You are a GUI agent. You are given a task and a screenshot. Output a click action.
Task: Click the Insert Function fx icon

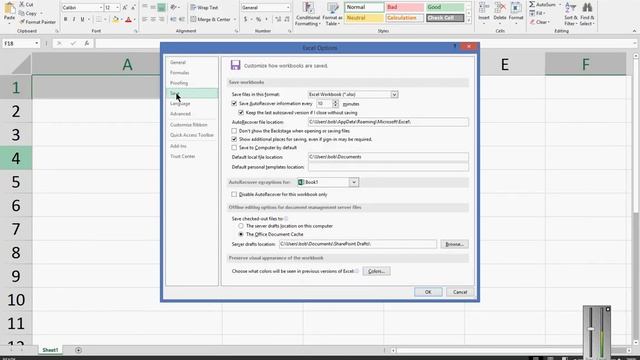(x=87, y=43)
